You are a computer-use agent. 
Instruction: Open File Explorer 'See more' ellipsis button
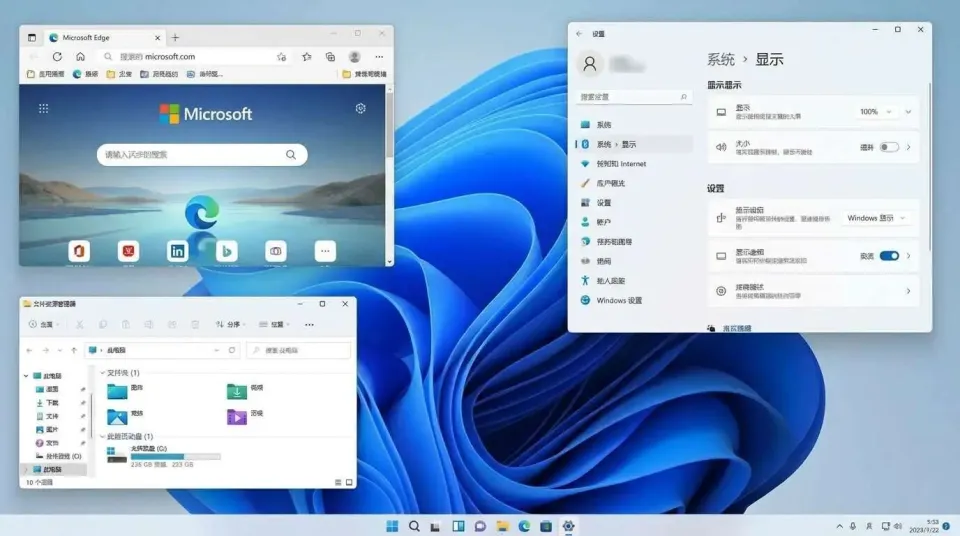pos(309,325)
